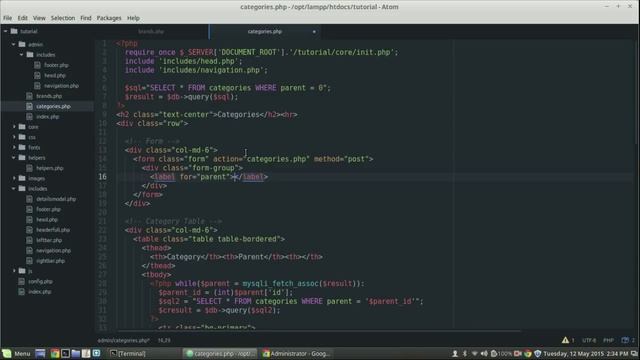
Task: Open helpers.php in the helpers folder
Action: point(50,168)
